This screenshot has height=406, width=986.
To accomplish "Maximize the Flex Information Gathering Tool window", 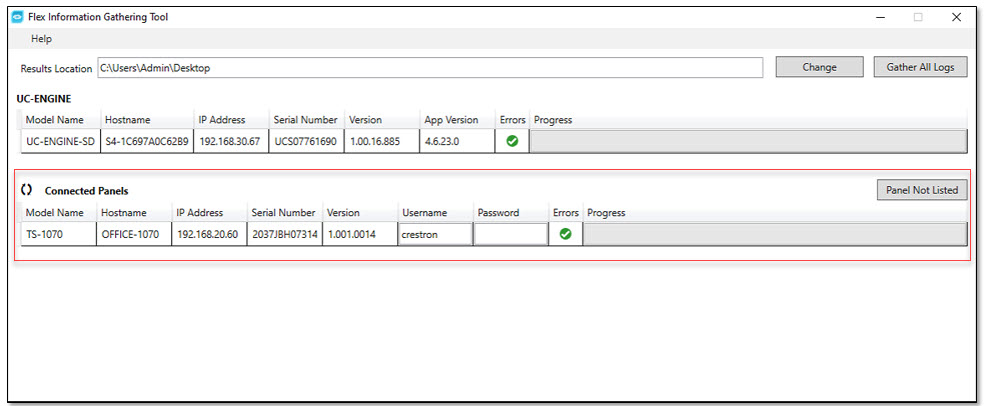I will click(x=917, y=17).
